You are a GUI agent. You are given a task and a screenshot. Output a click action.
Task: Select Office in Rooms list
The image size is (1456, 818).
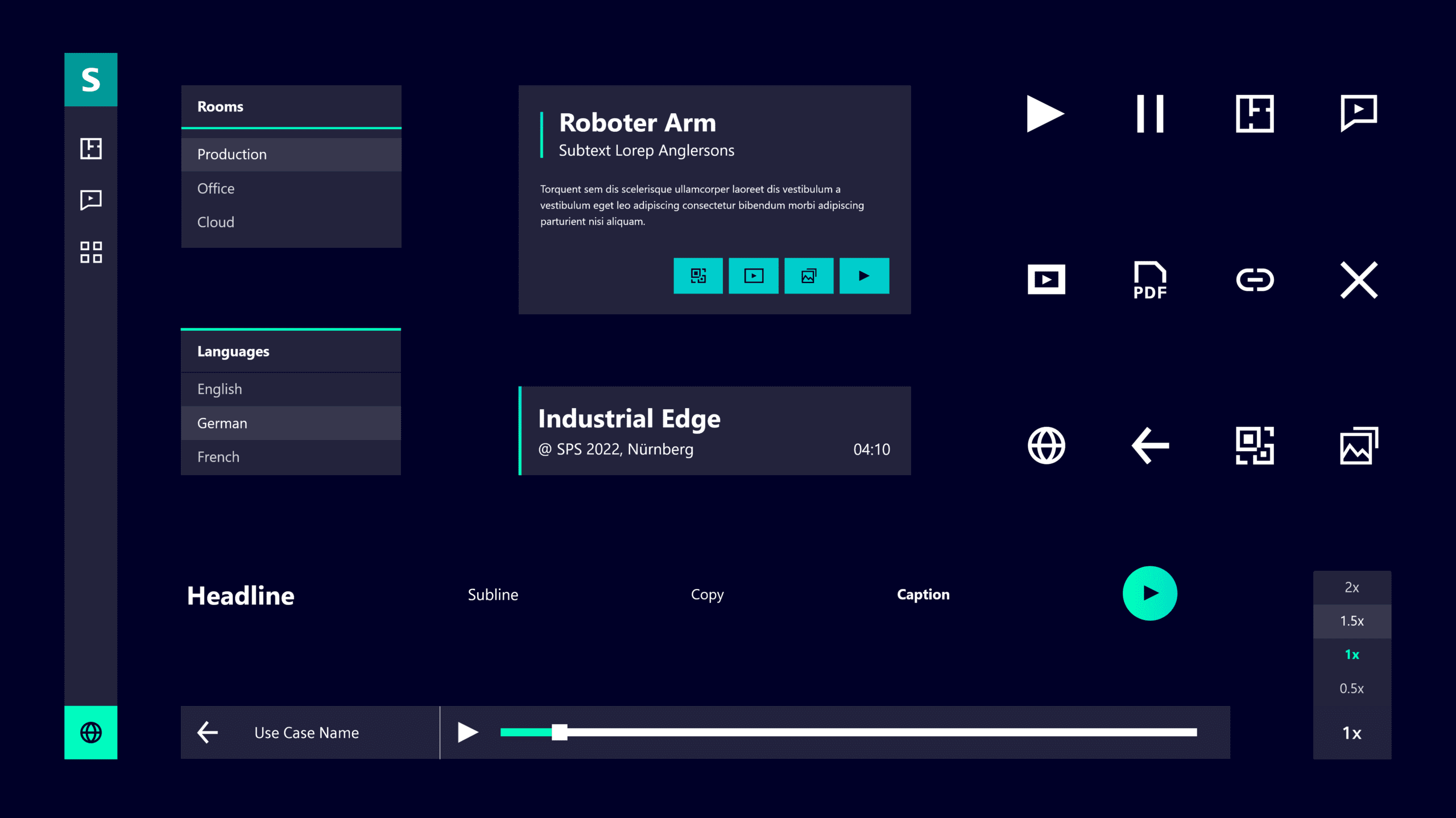coord(291,188)
